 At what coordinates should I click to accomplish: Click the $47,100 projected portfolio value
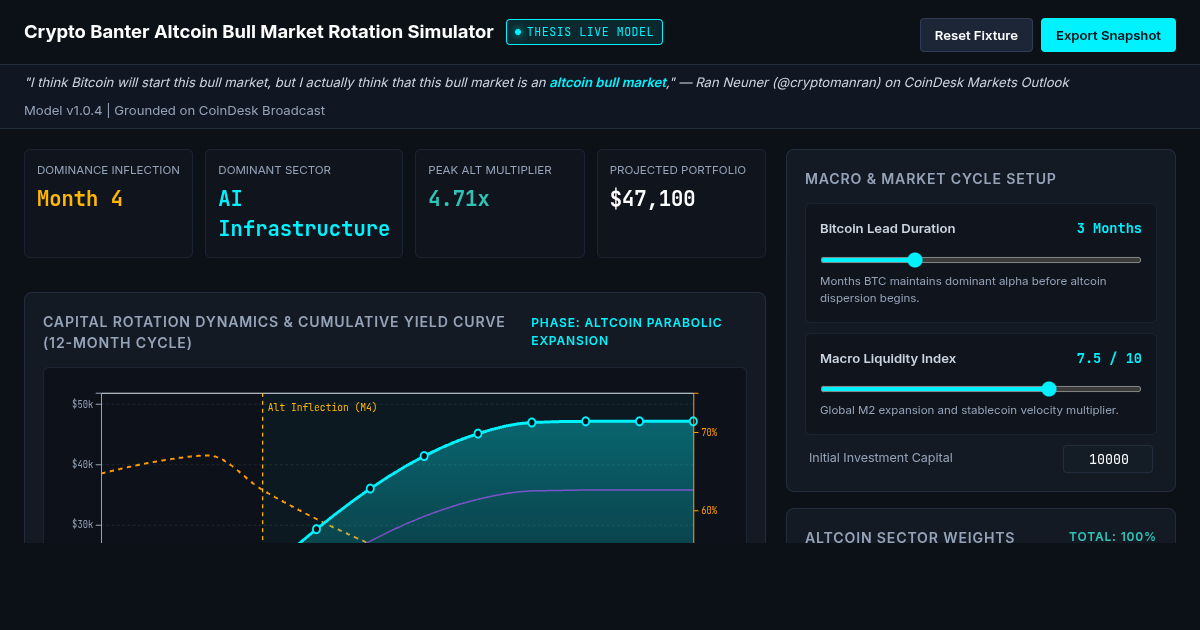(653, 199)
